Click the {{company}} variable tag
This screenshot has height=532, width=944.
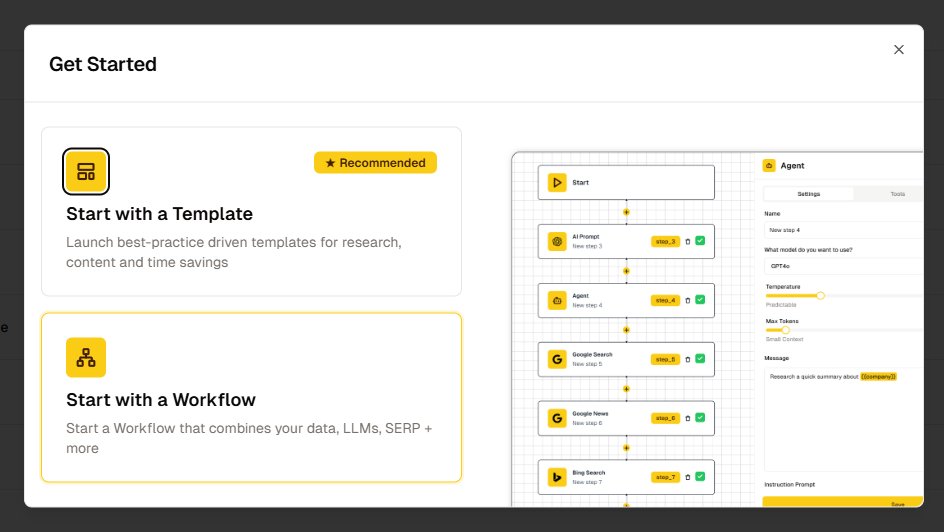878,377
